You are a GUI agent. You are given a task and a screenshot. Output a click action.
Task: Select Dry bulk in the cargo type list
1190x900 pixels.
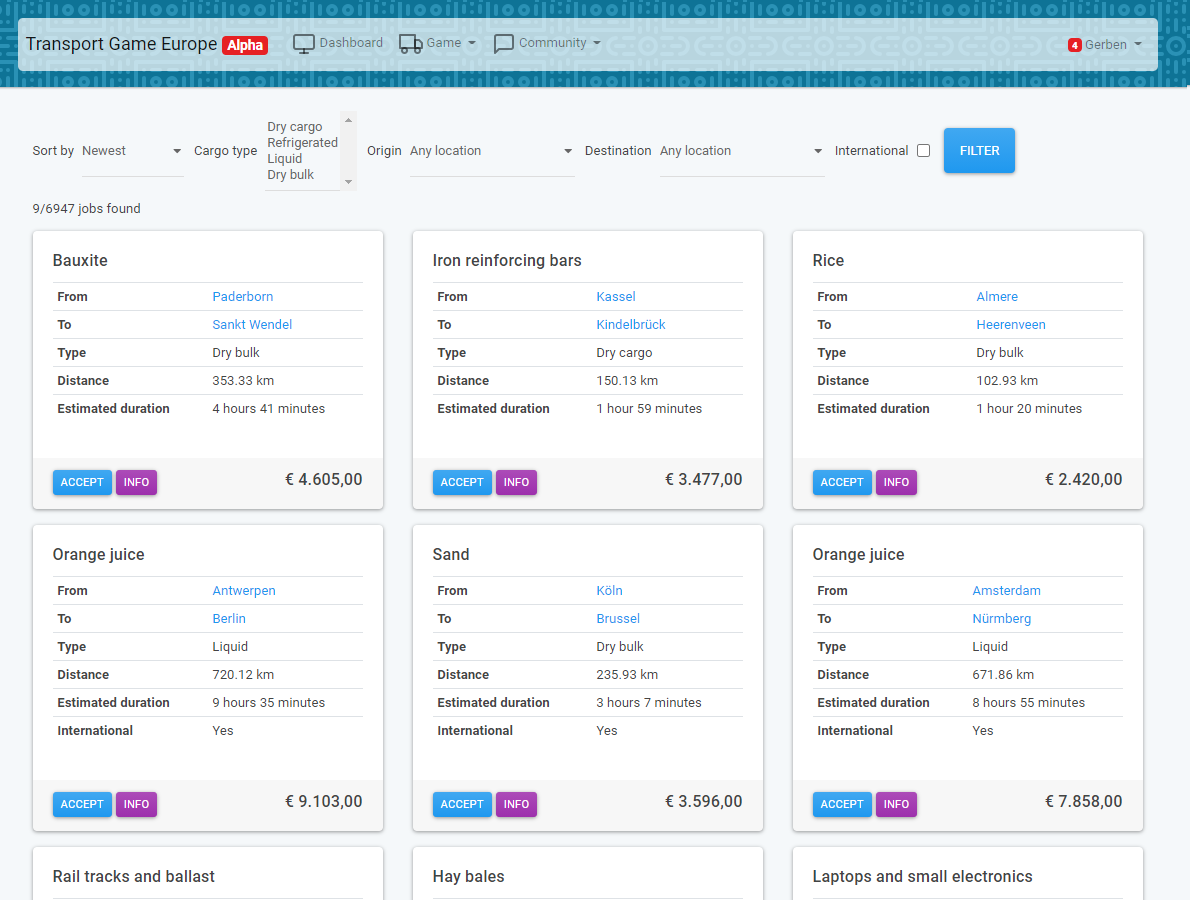291,175
